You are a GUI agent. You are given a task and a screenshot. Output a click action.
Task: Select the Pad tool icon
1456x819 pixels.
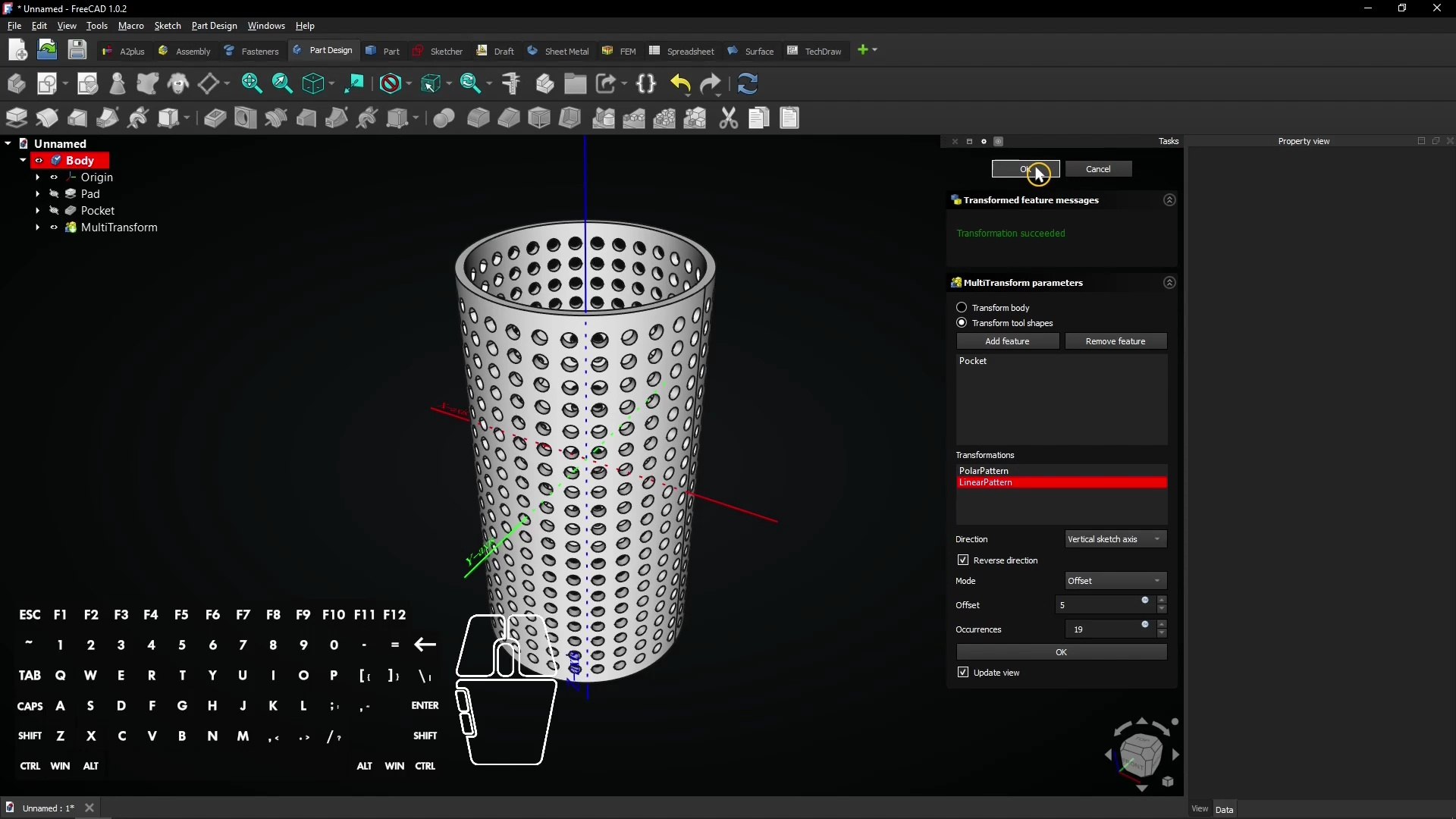pos(16,118)
